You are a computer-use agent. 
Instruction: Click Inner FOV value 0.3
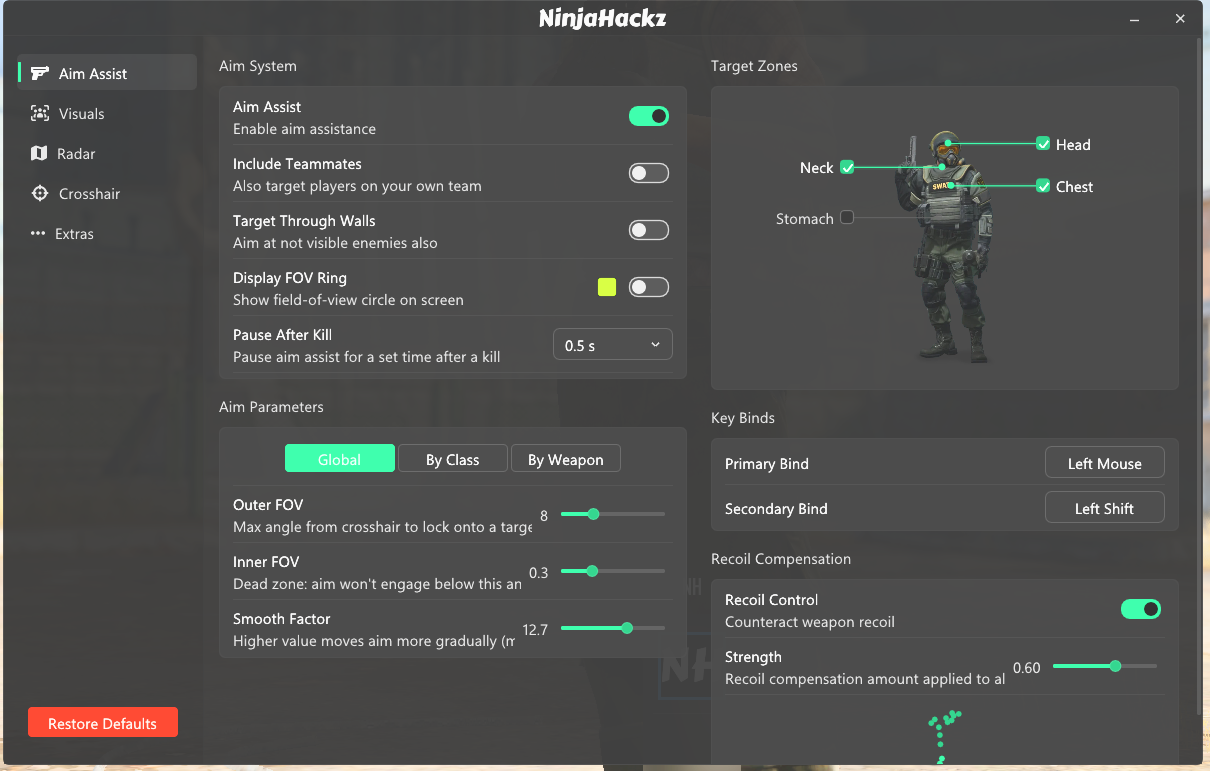pos(539,573)
